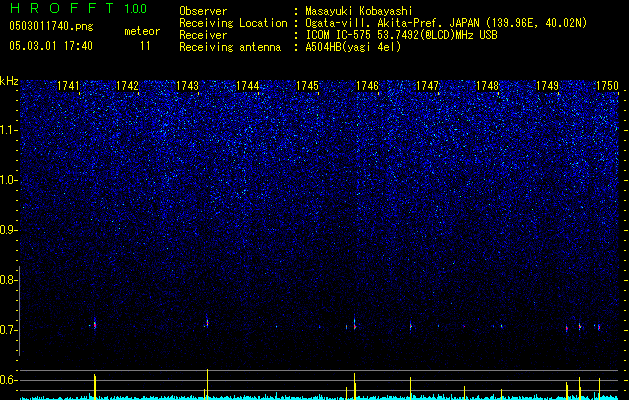The height and width of the screenshot is (400, 629).
Task: Click the 'Receiving antenna' label
Action: (x=230, y=47)
